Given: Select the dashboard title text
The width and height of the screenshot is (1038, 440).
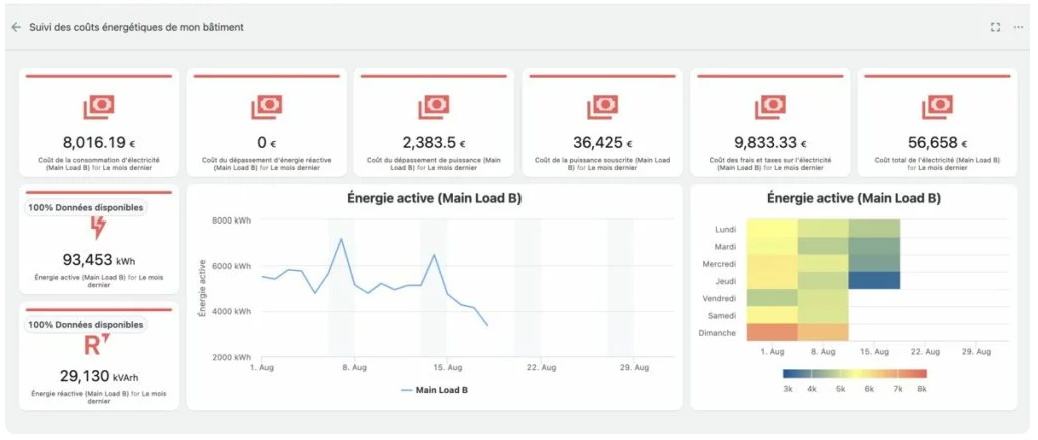Looking at the screenshot, I should pyautogui.click(x=136, y=27).
